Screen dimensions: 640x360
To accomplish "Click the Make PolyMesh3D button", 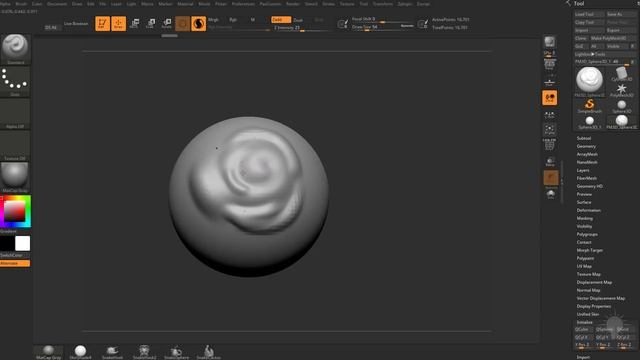I will [613, 38].
